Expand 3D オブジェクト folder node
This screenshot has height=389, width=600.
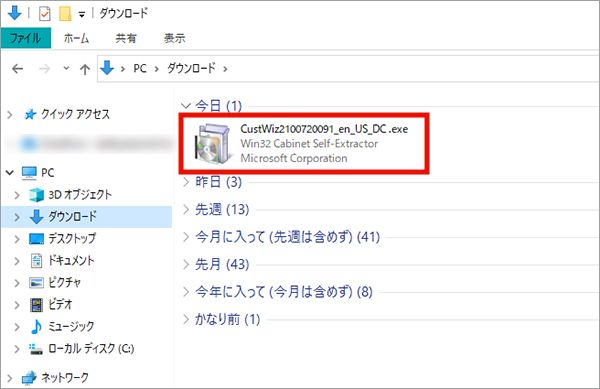pos(17,195)
